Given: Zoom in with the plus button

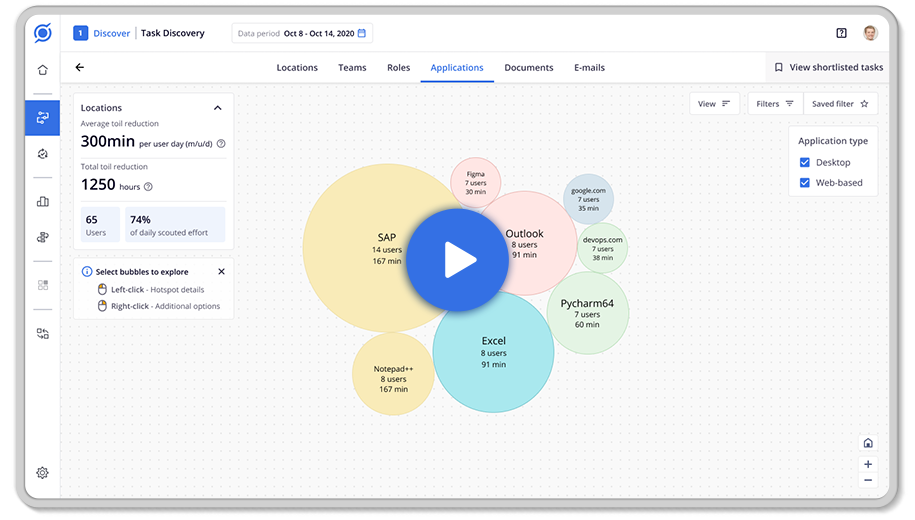Looking at the screenshot, I should pyautogui.click(x=868, y=465).
